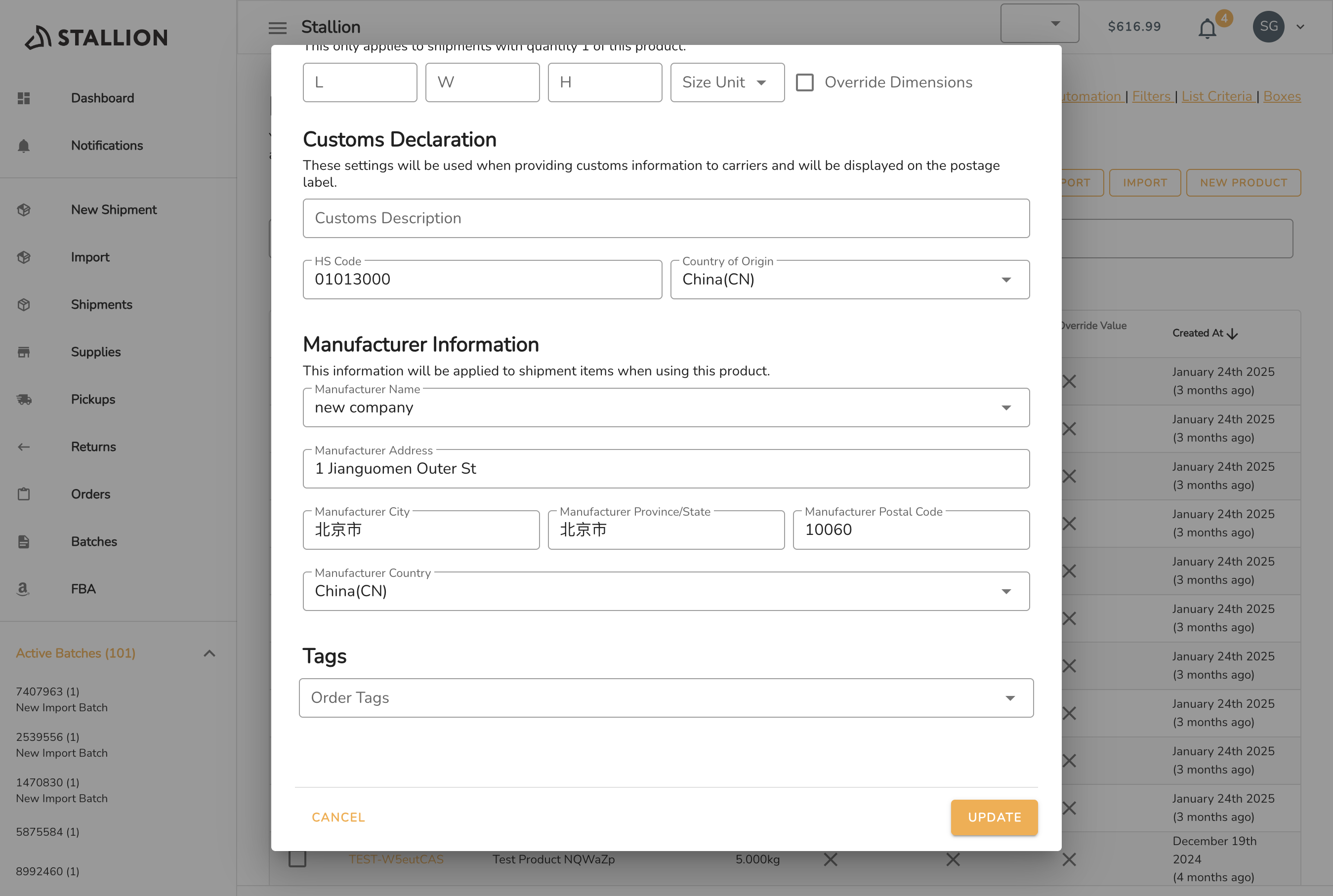Screen dimensions: 1333x896
Task: Click the notifications bell icon
Action: 1207,28
